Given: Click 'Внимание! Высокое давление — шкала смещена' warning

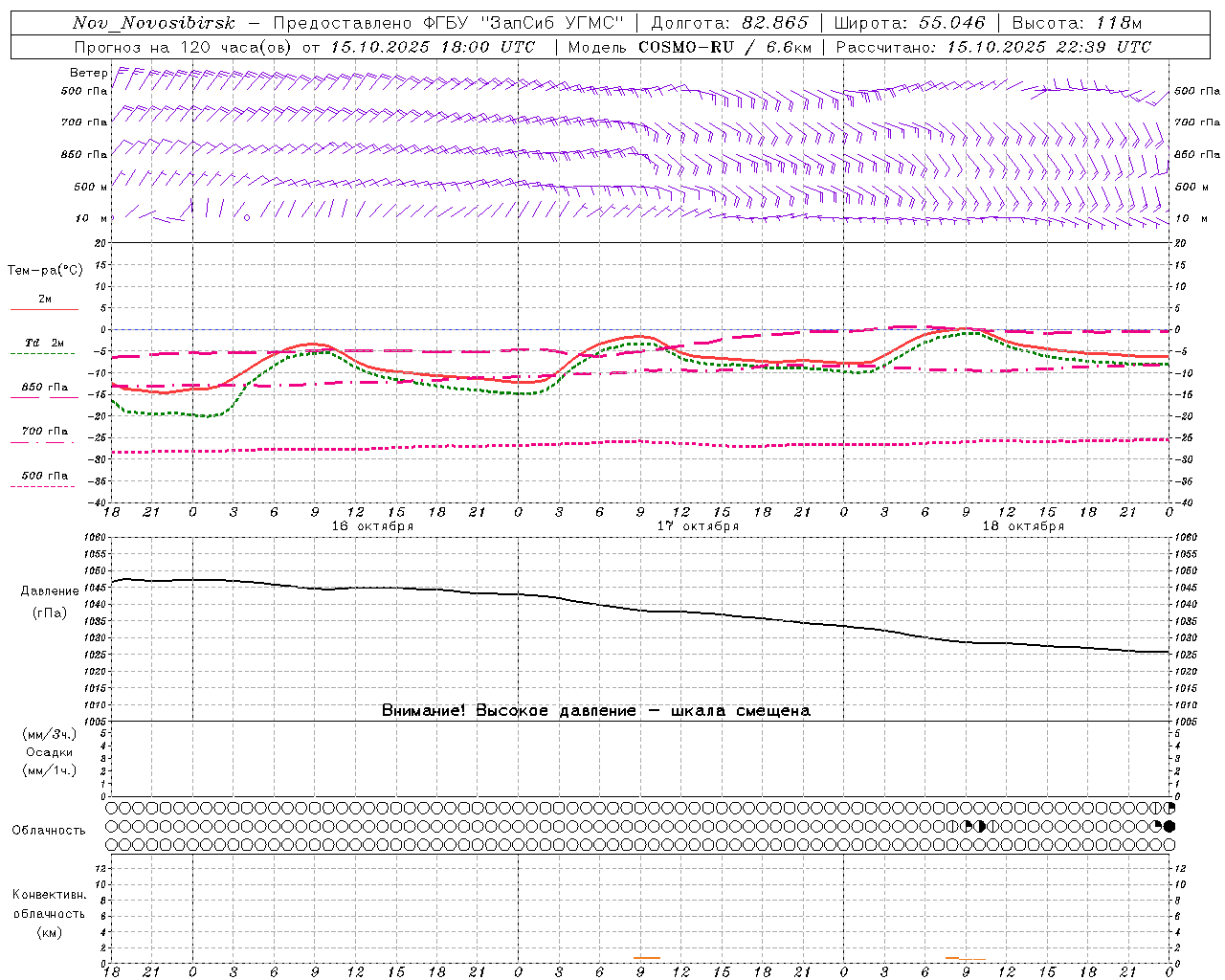Looking at the screenshot, I should click(595, 711).
